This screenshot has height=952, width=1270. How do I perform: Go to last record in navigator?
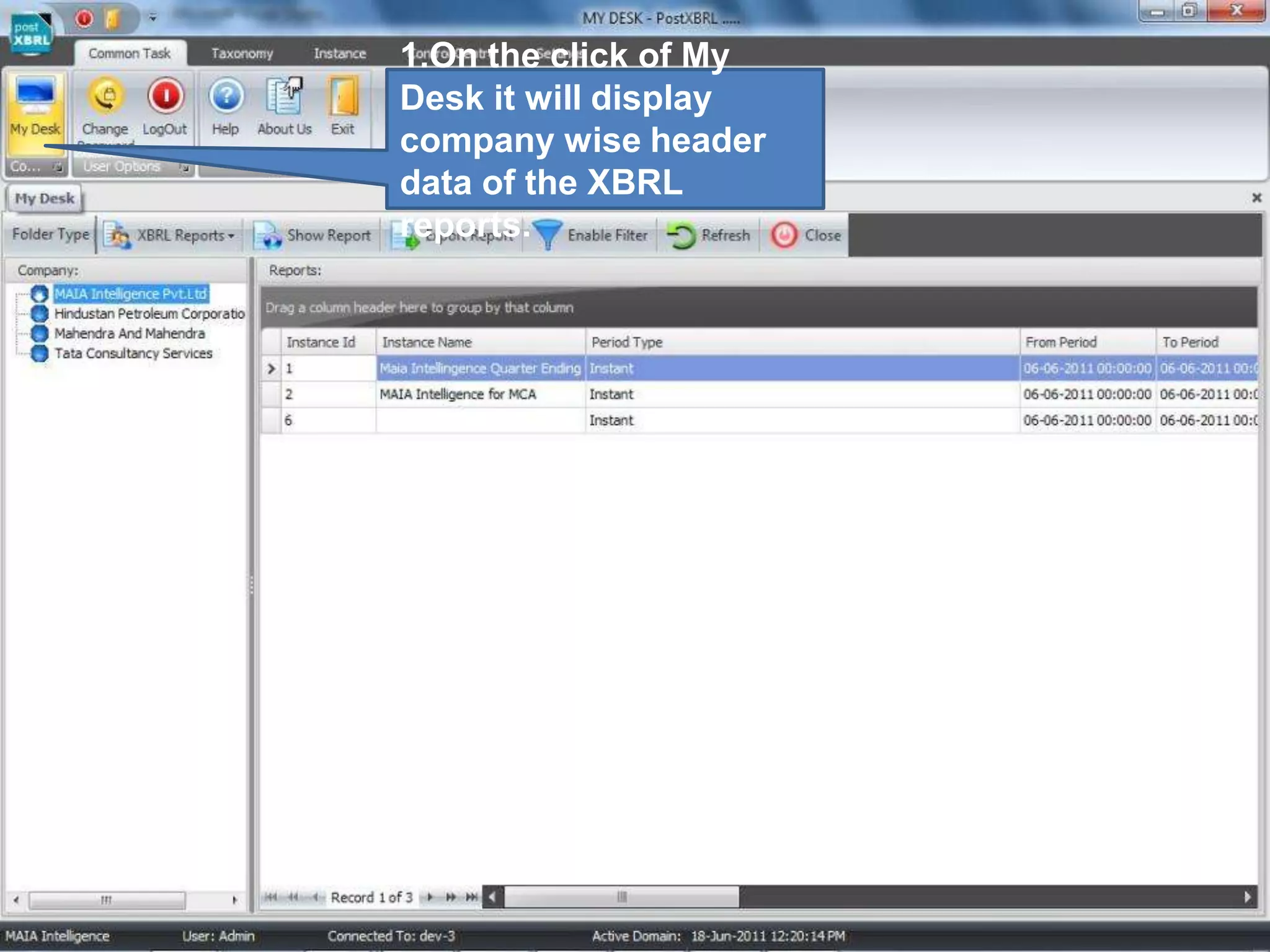click(x=472, y=897)
